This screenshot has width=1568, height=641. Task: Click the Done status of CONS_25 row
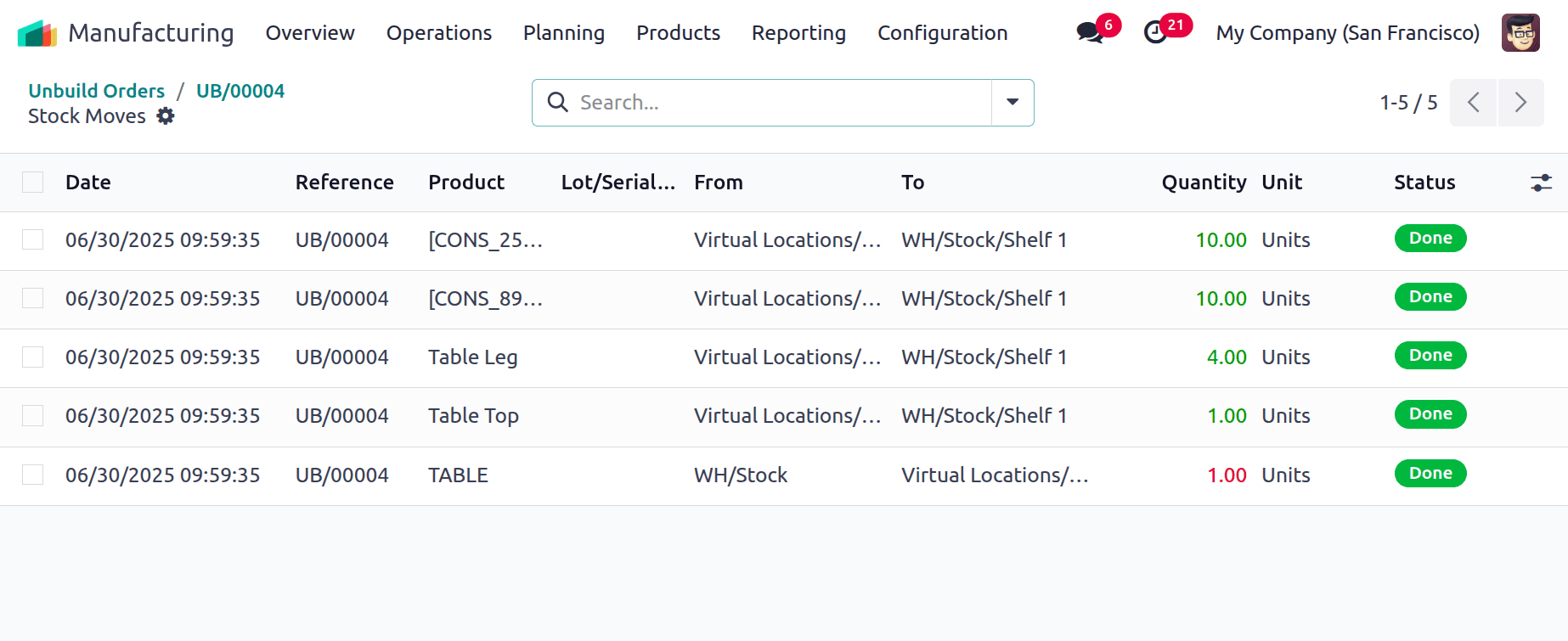1430,239
